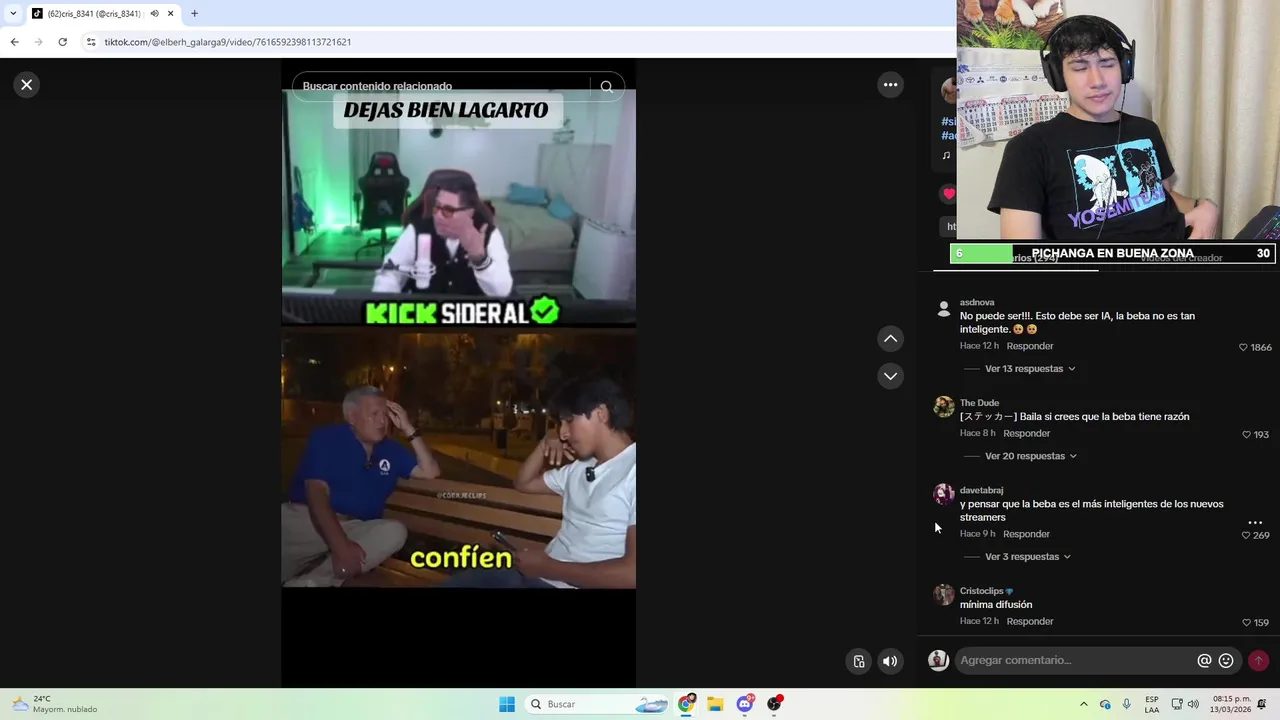Open the emoji picker in comment box
Viewport: 1280px width, 720px height.
pos(1226,660)
